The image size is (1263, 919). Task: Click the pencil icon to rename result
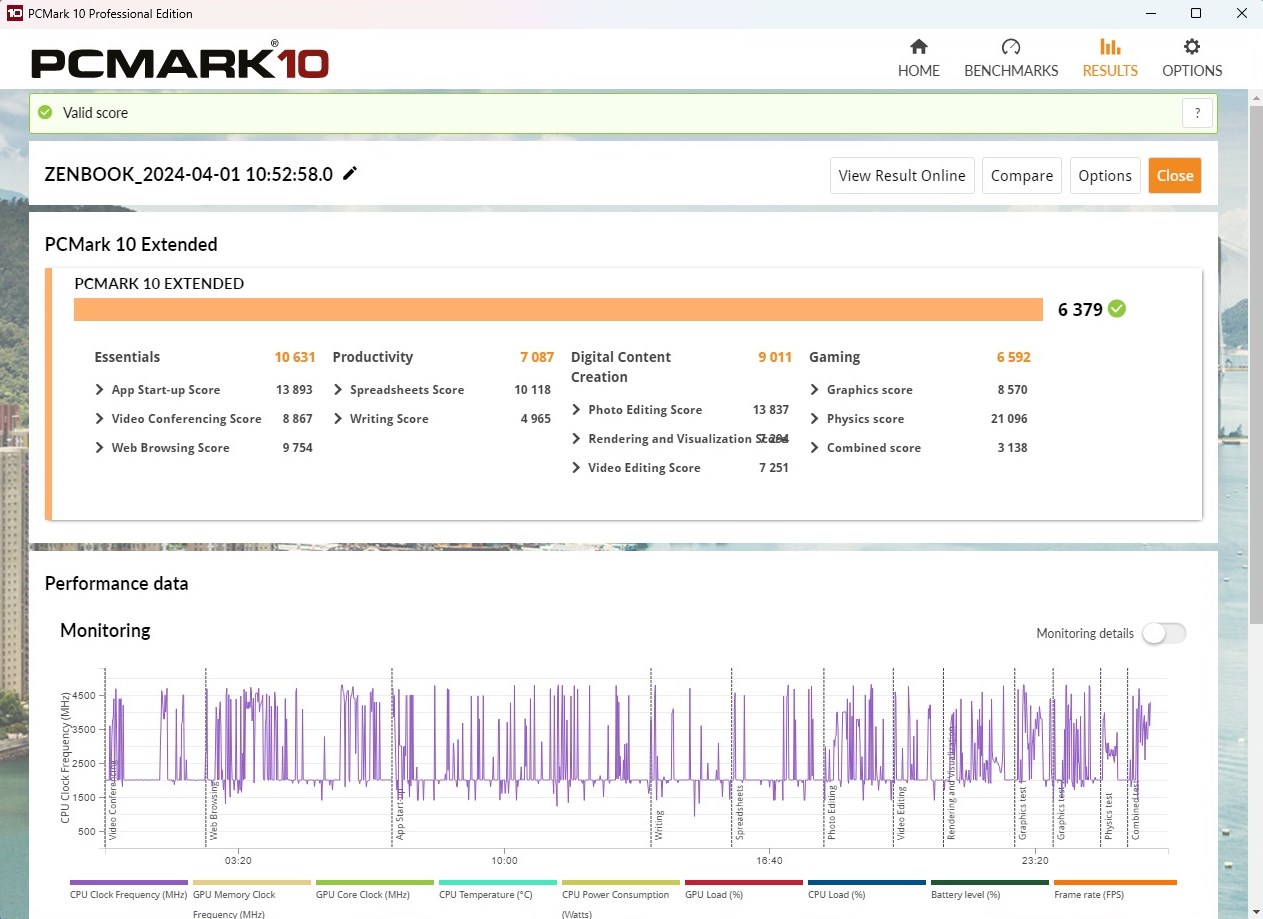coord(350,173)
